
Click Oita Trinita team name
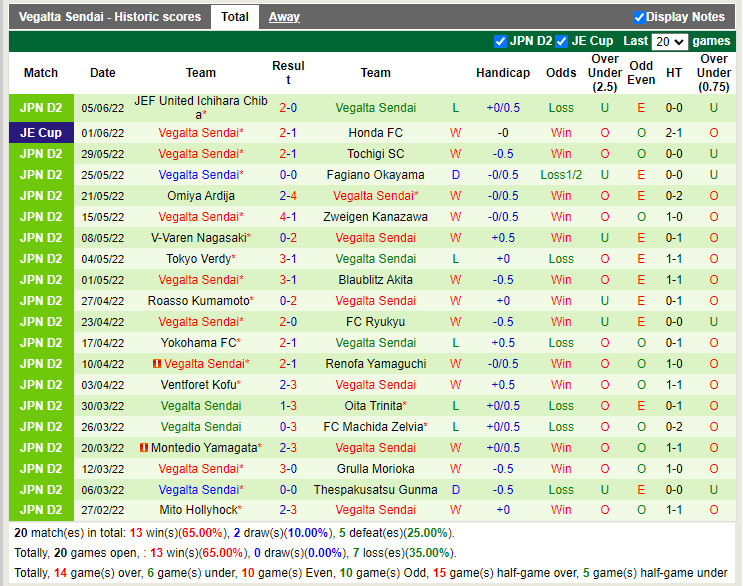click(374, 406)
